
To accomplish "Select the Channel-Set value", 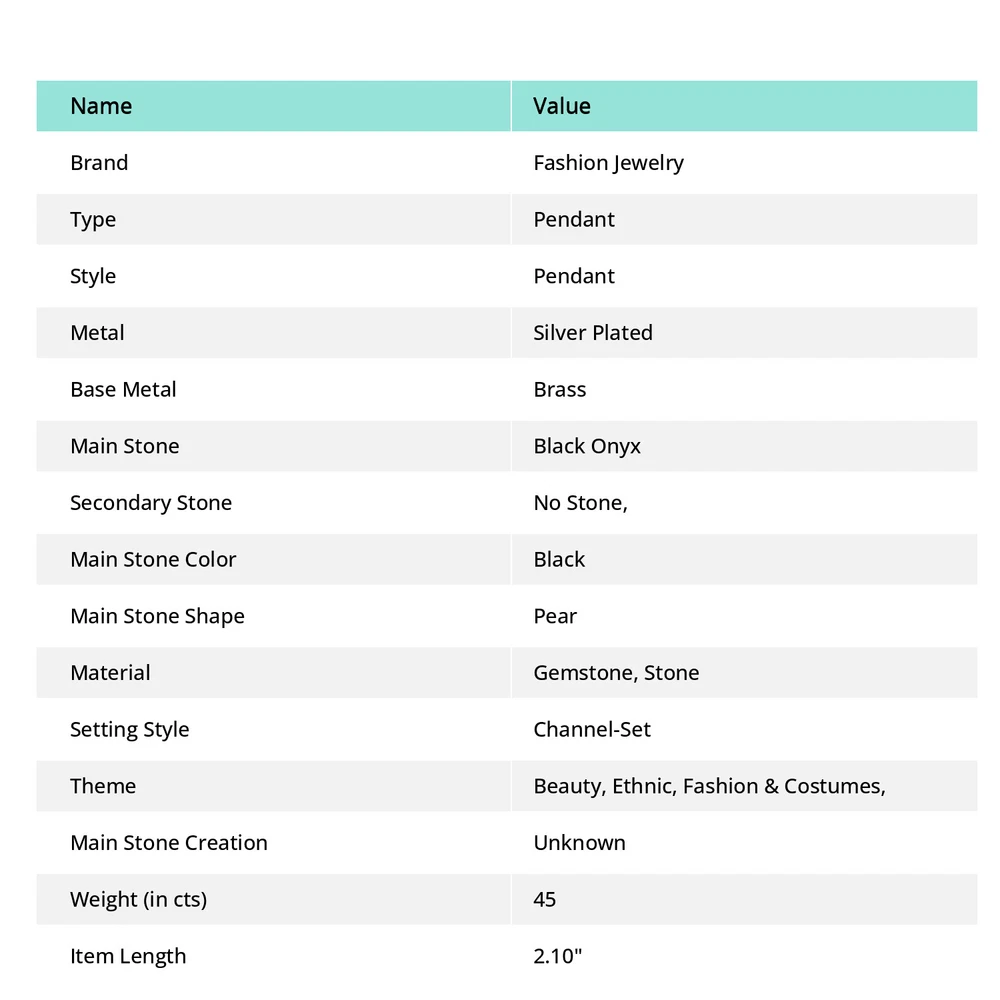I will pyautogui.click(x=592, y=730).
